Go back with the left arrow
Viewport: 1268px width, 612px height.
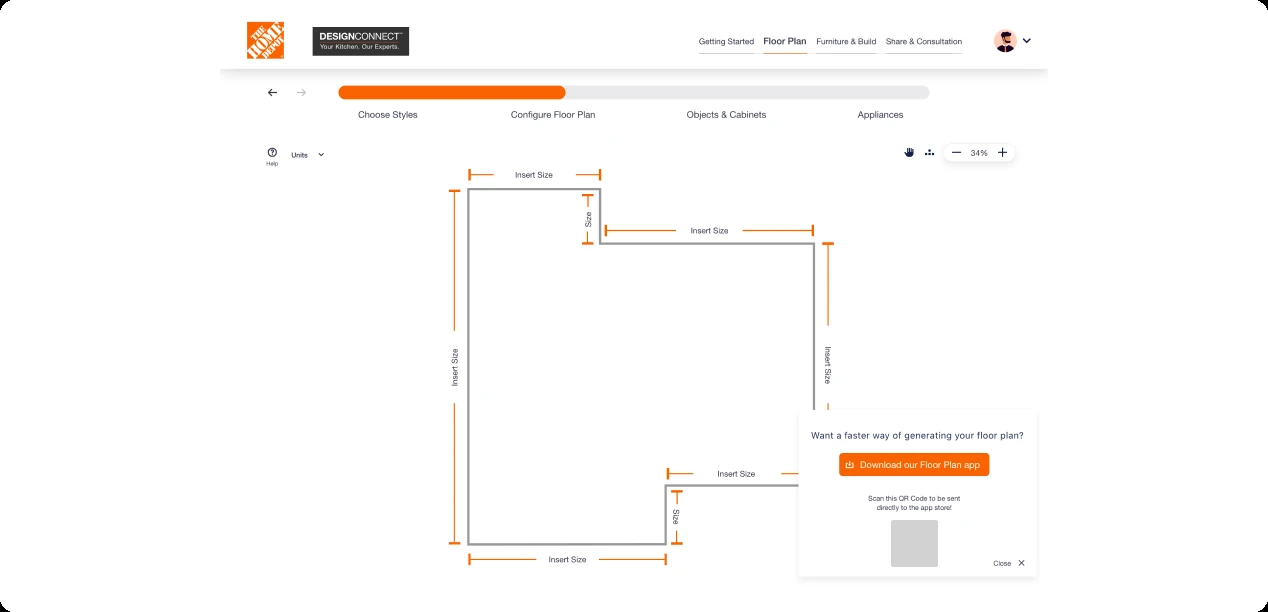coord(272,93)
